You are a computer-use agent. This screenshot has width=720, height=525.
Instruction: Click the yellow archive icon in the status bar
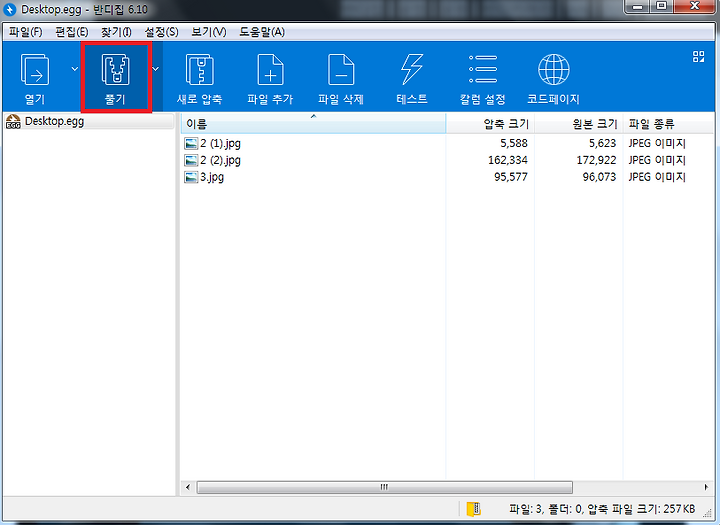point(474,509)
